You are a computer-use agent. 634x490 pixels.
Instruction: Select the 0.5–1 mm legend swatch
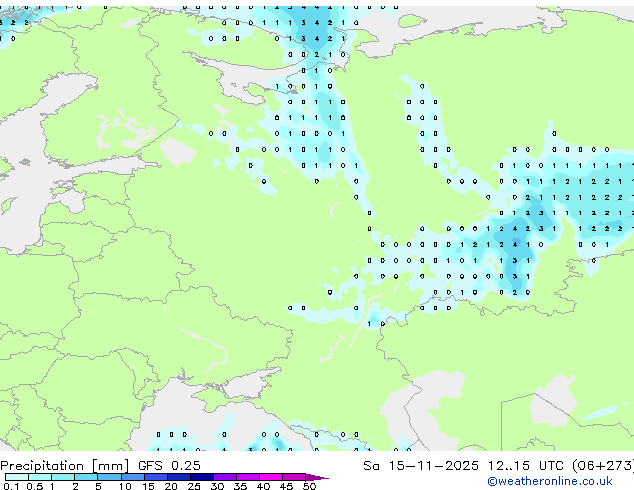coord(40,477)
